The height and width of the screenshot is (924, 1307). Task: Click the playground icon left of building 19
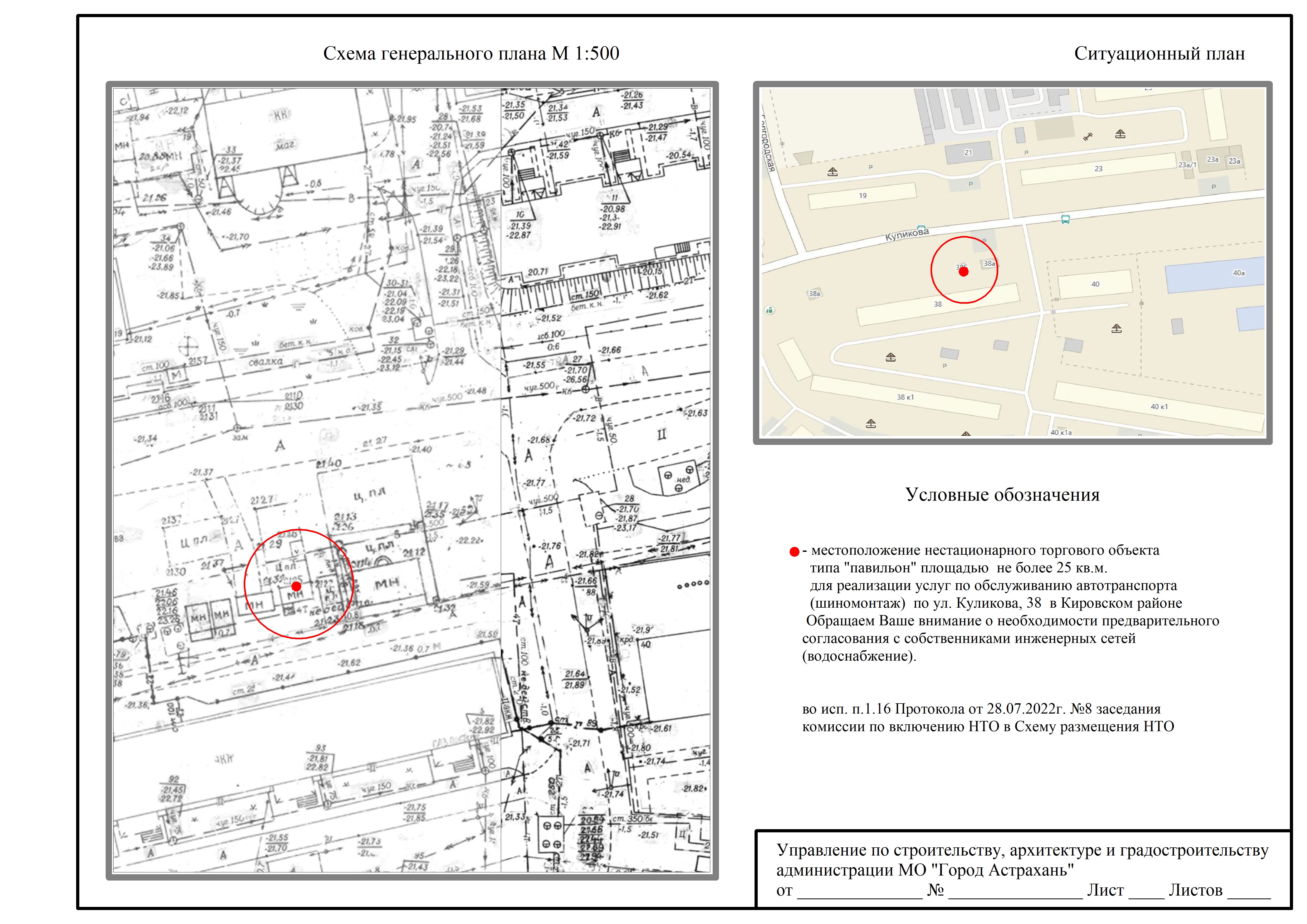coord(833,171)
